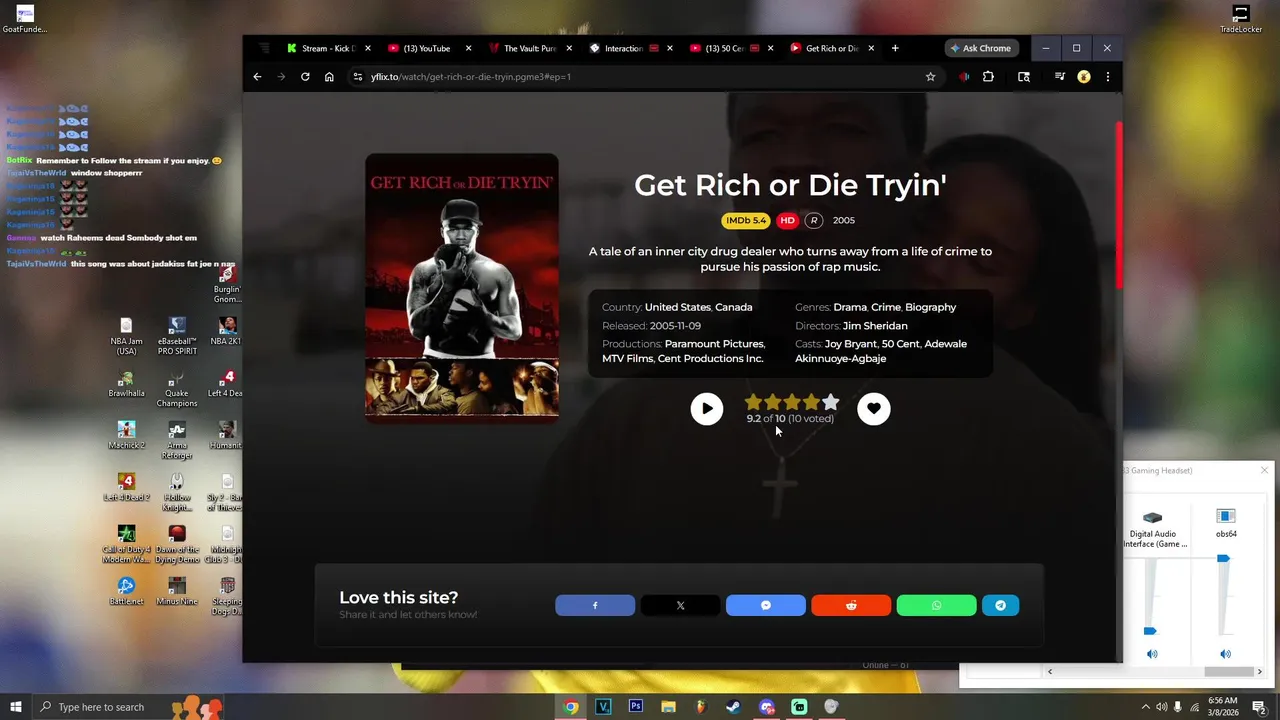Screen dimensions: 1280x720
Task: Adjust the Digital Audio Interface volume slider
Action: coord(1150,631)
